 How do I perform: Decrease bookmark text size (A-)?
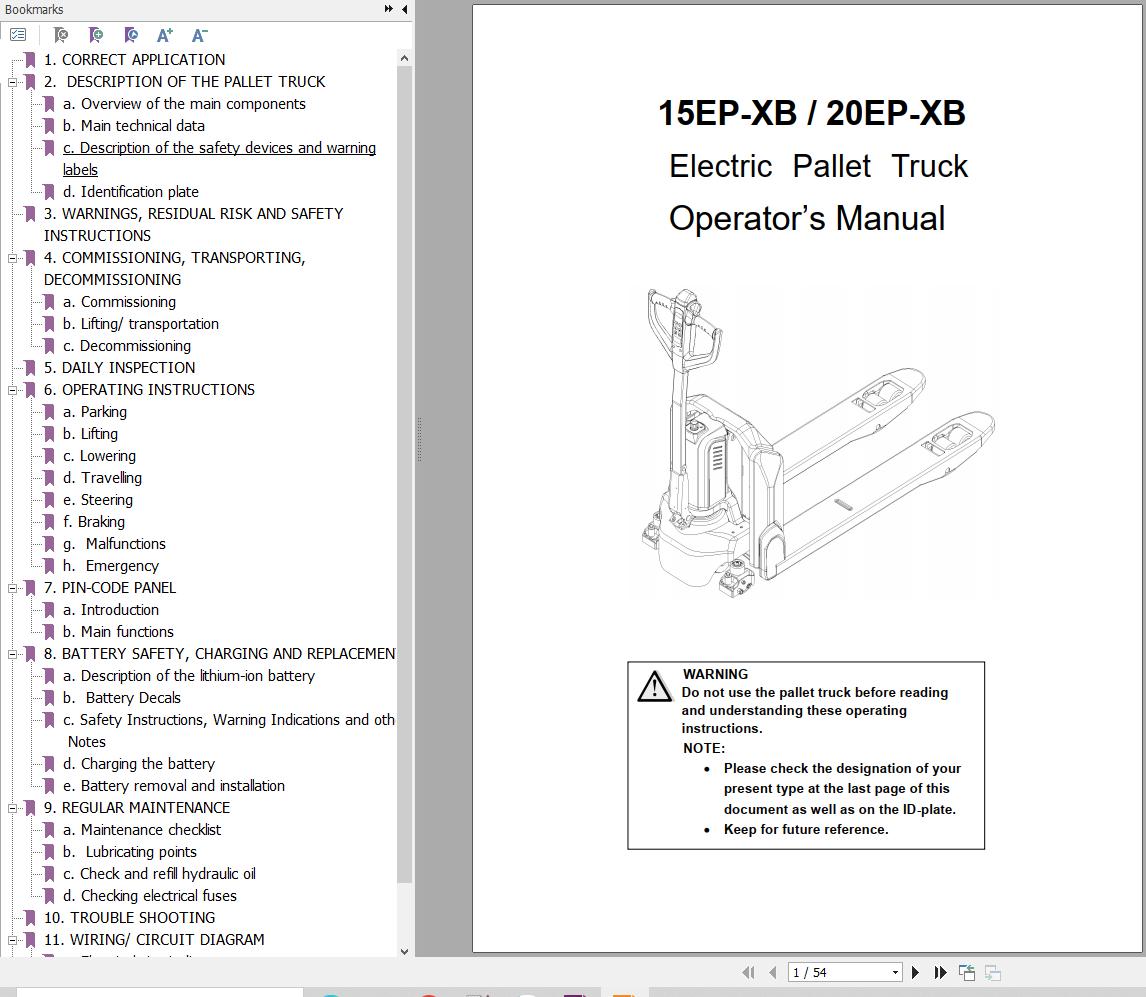click(200, 34)
